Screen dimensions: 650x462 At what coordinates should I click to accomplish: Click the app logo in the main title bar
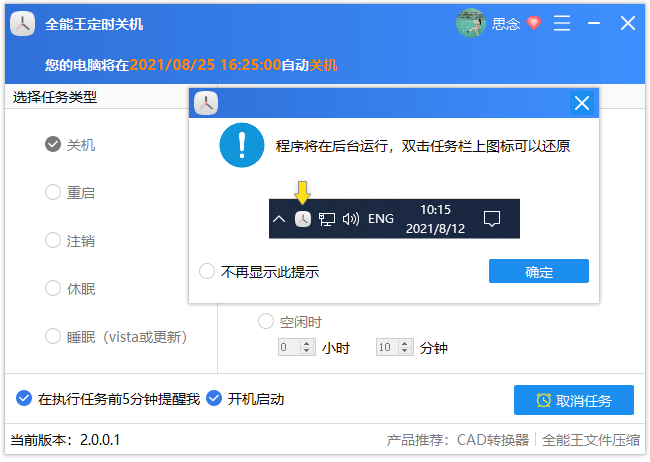pos(22,24)
